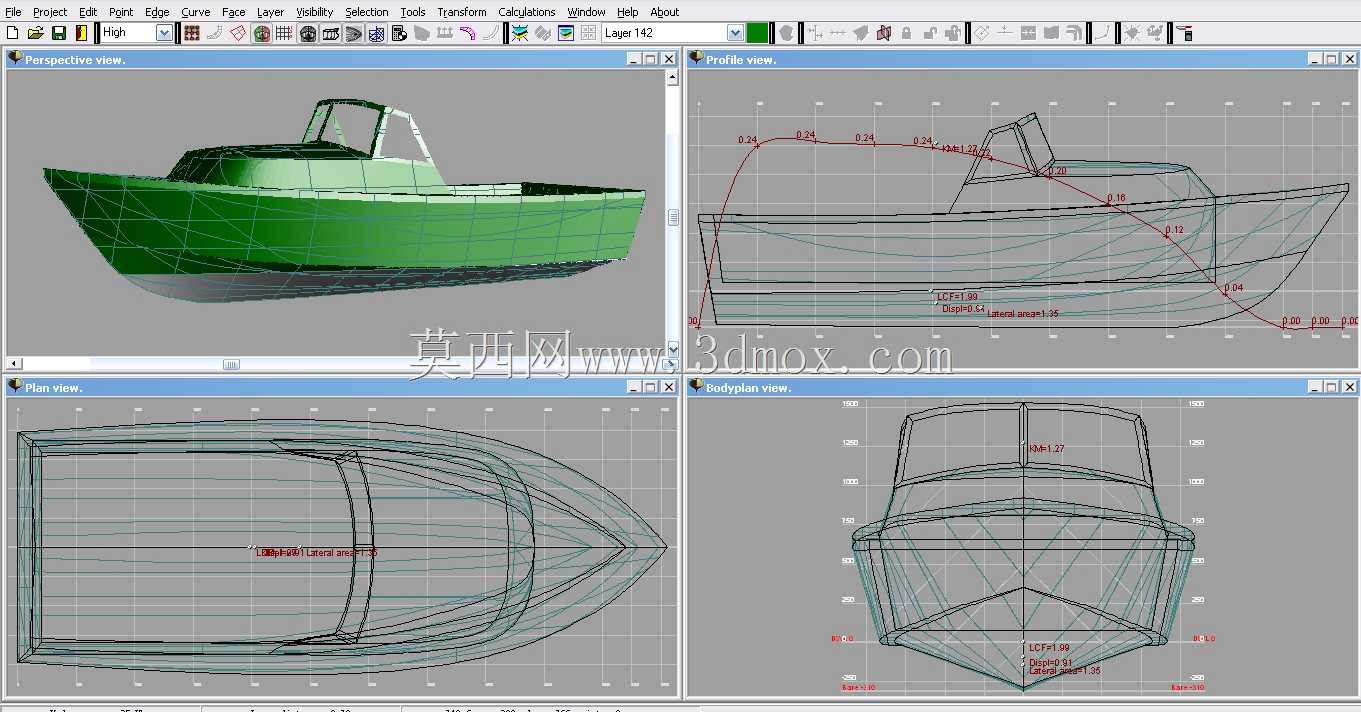Click the lock points padlock icon
The width and height of the screenshot is (1361, 712).
pyautogui.click(x=906, y=33)
